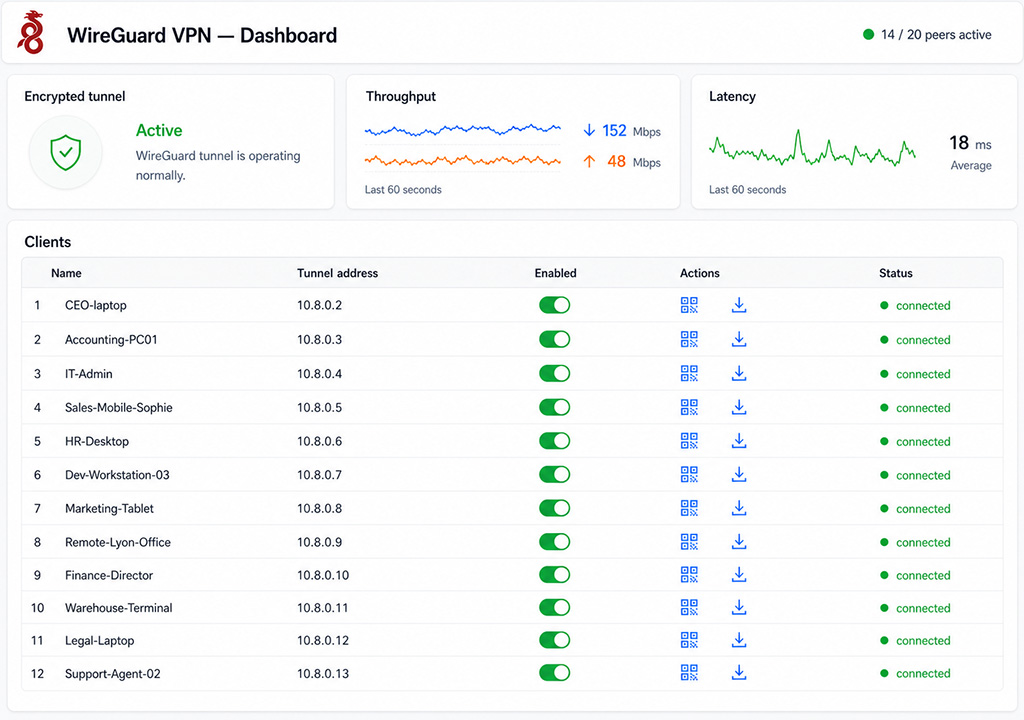1024x720 pixels.
Task: Click the WireGuard dragon logo
Action: point(31,33)
